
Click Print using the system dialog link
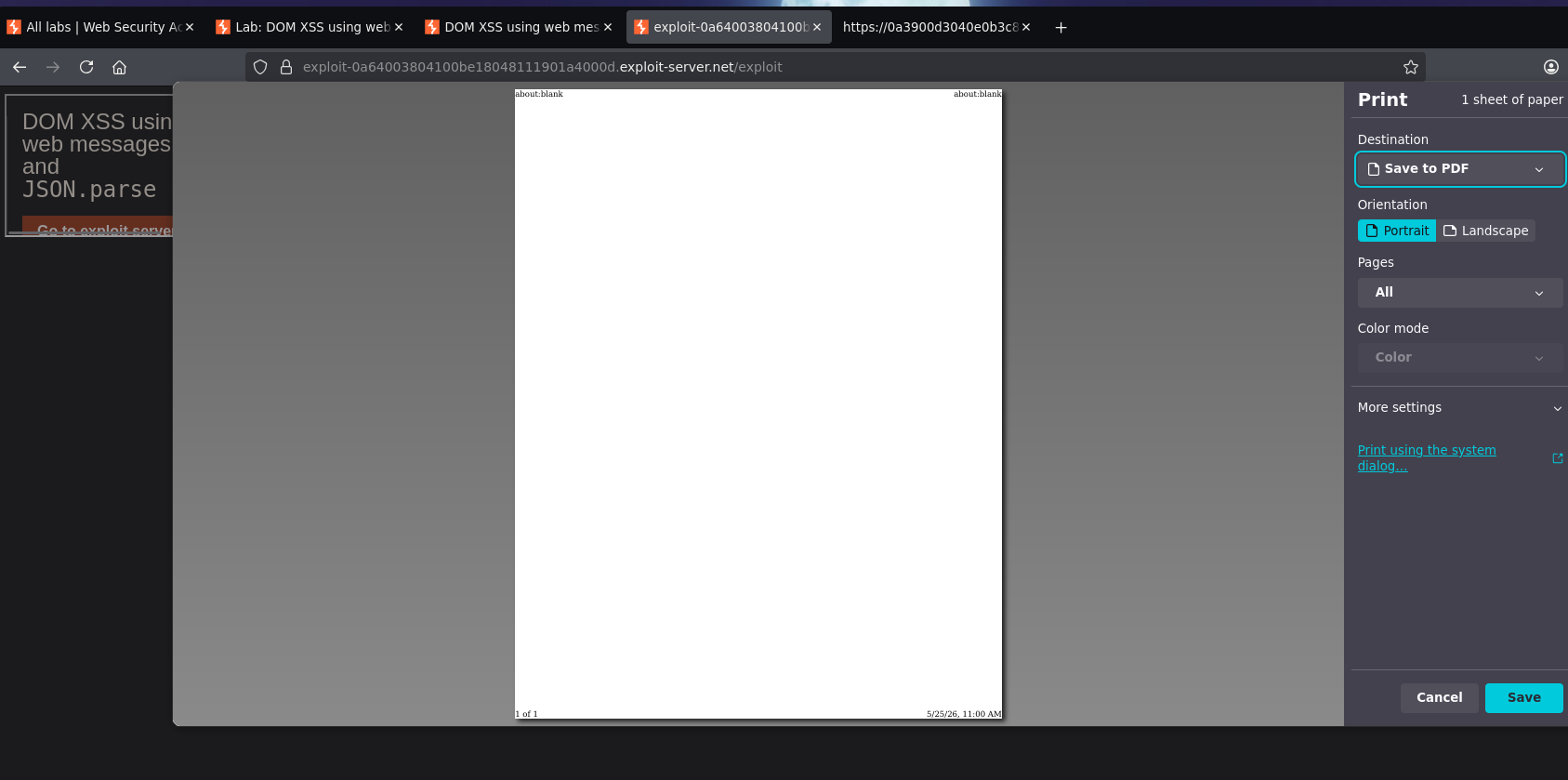1427,458
